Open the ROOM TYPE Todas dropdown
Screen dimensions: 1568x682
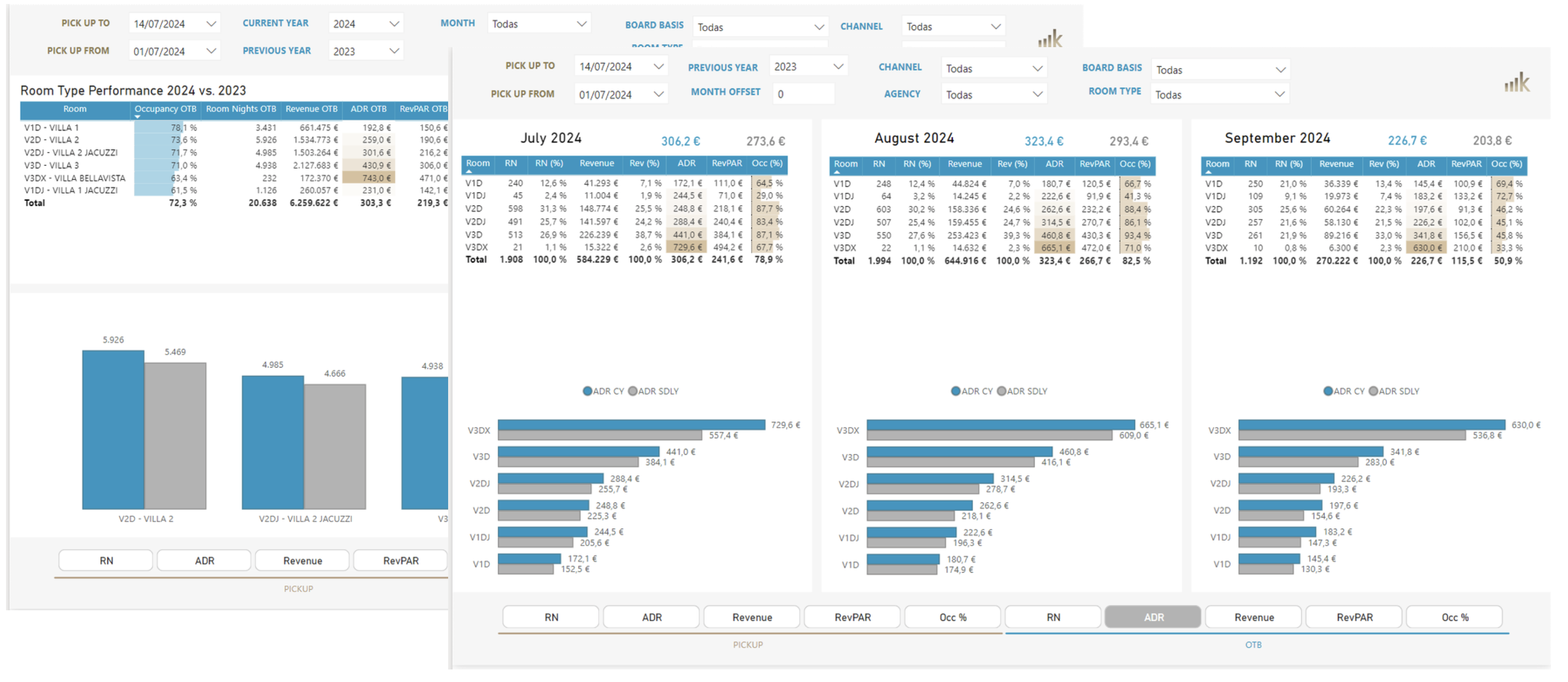(x=1220, y=94)
